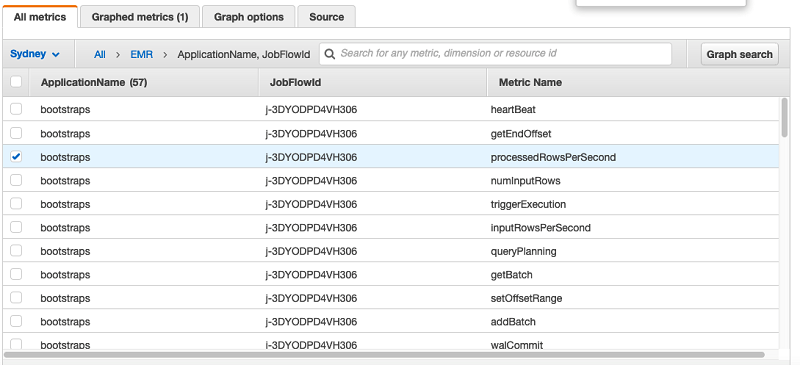Open the Source tab
The image size is (800, 365).
[x=327, y=17]
